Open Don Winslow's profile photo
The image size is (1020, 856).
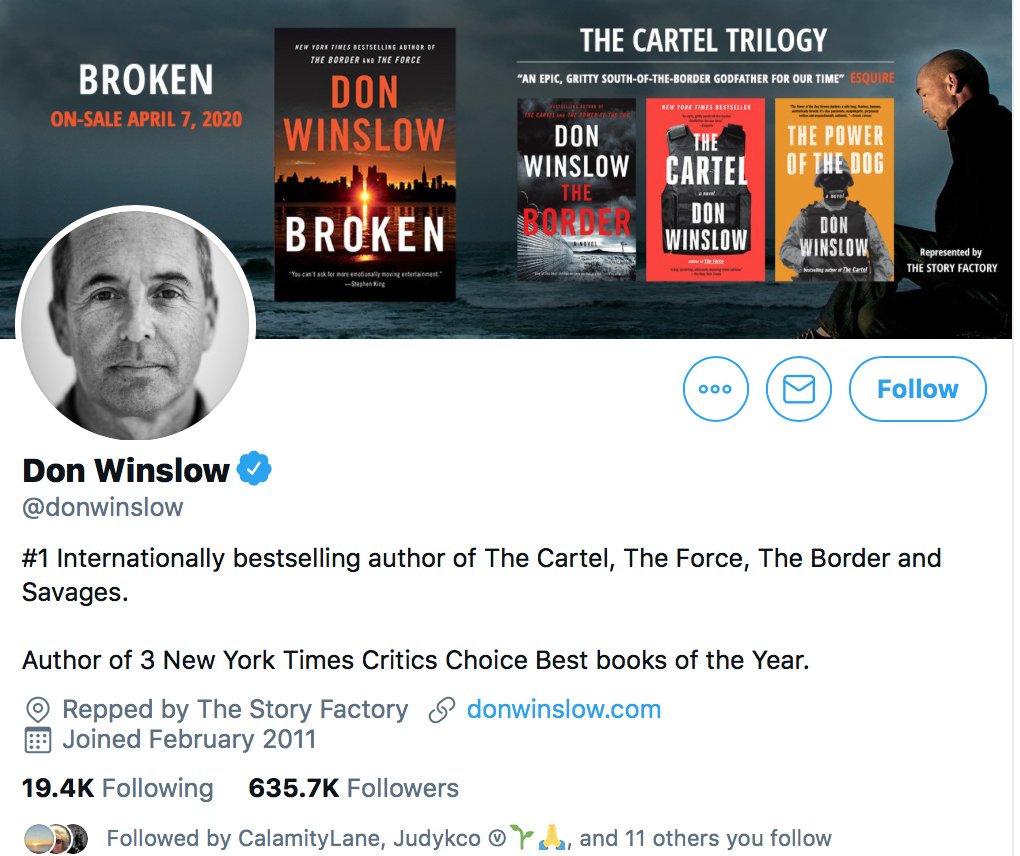click(136, 323)
